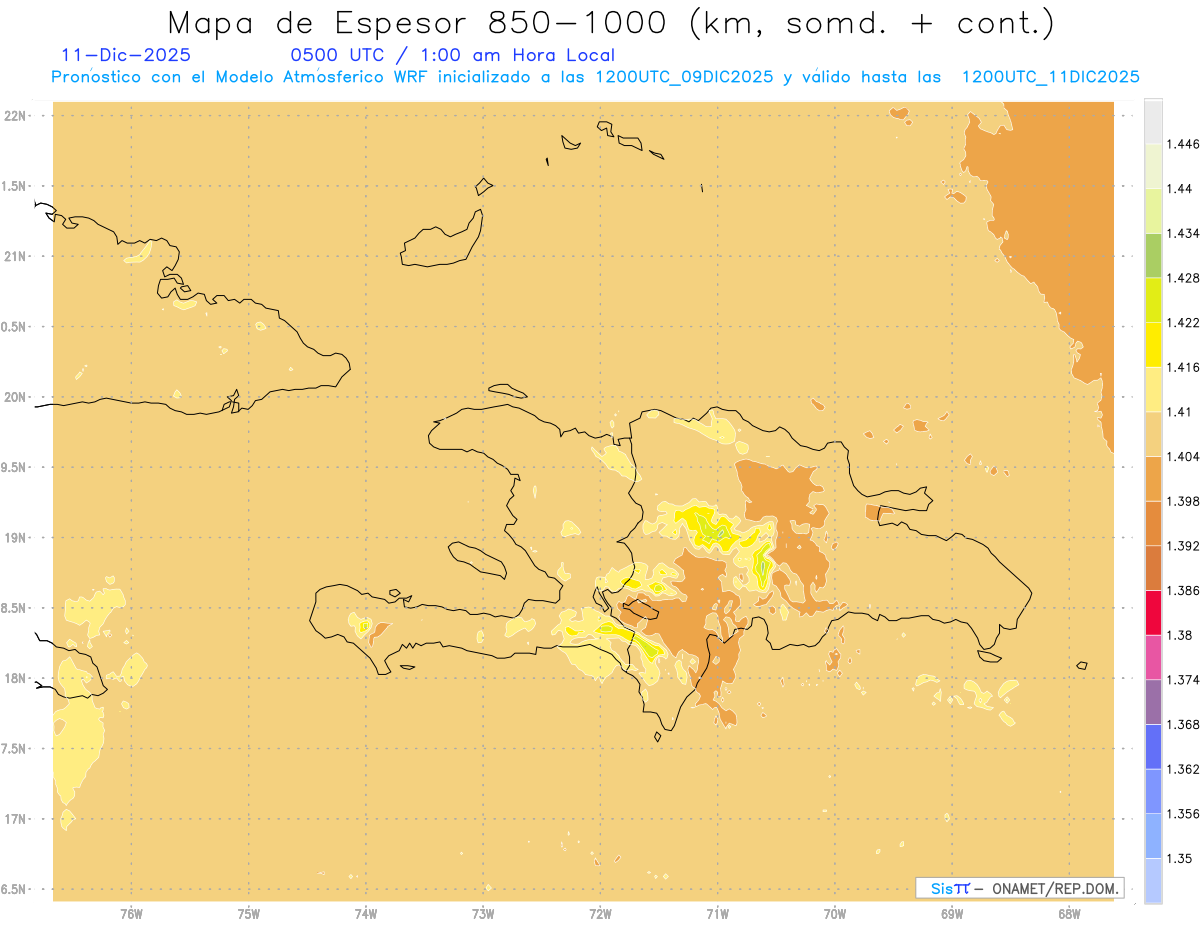This screenshot has height=927, width=1200.
Task: Click the green swatch in the color scale
Action: [x=1153, y=255]
